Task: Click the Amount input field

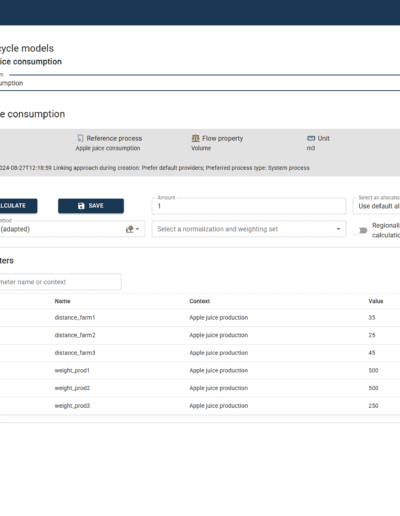Action: 249,206
